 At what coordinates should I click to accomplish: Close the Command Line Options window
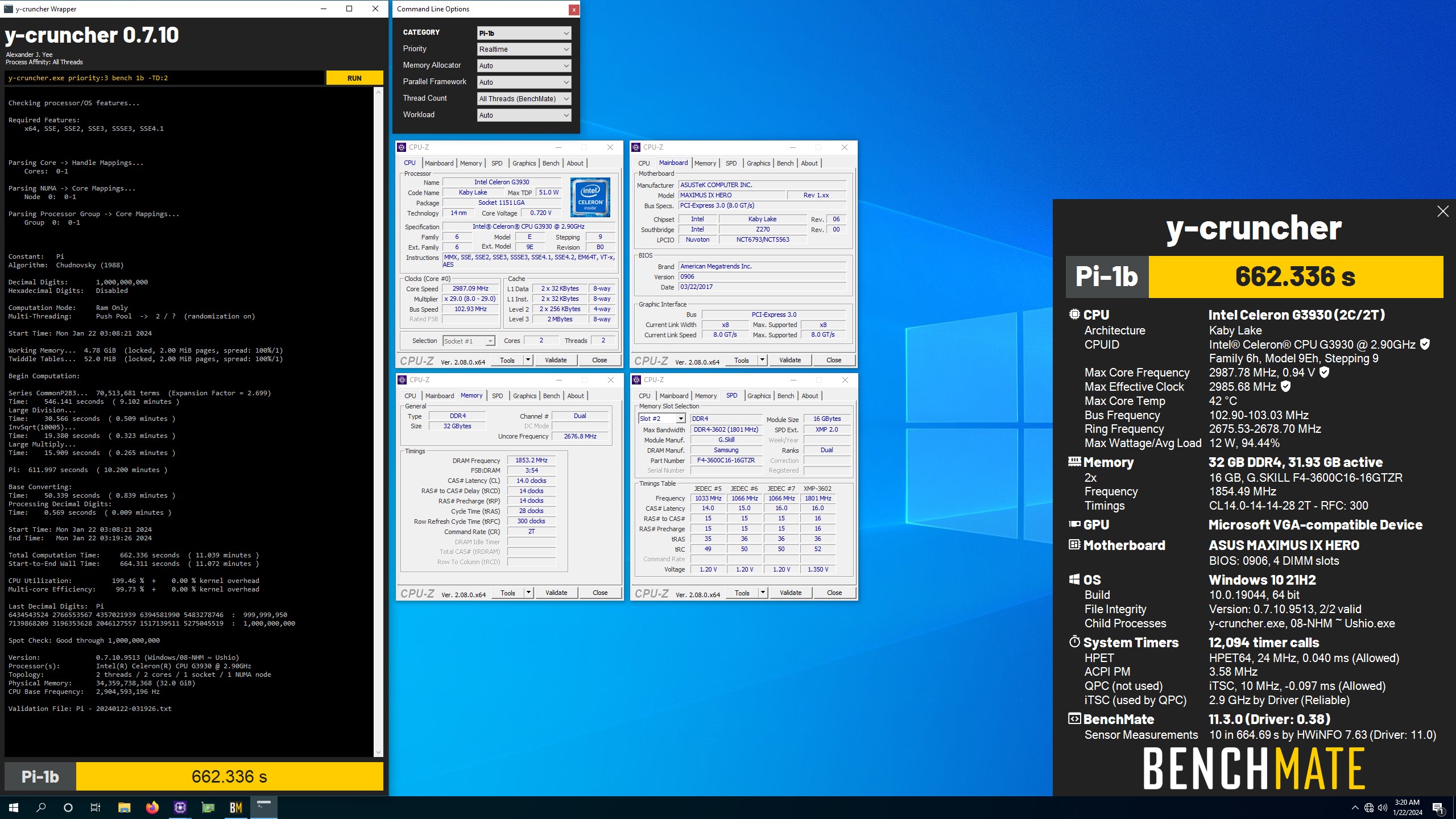pos(574,9)
